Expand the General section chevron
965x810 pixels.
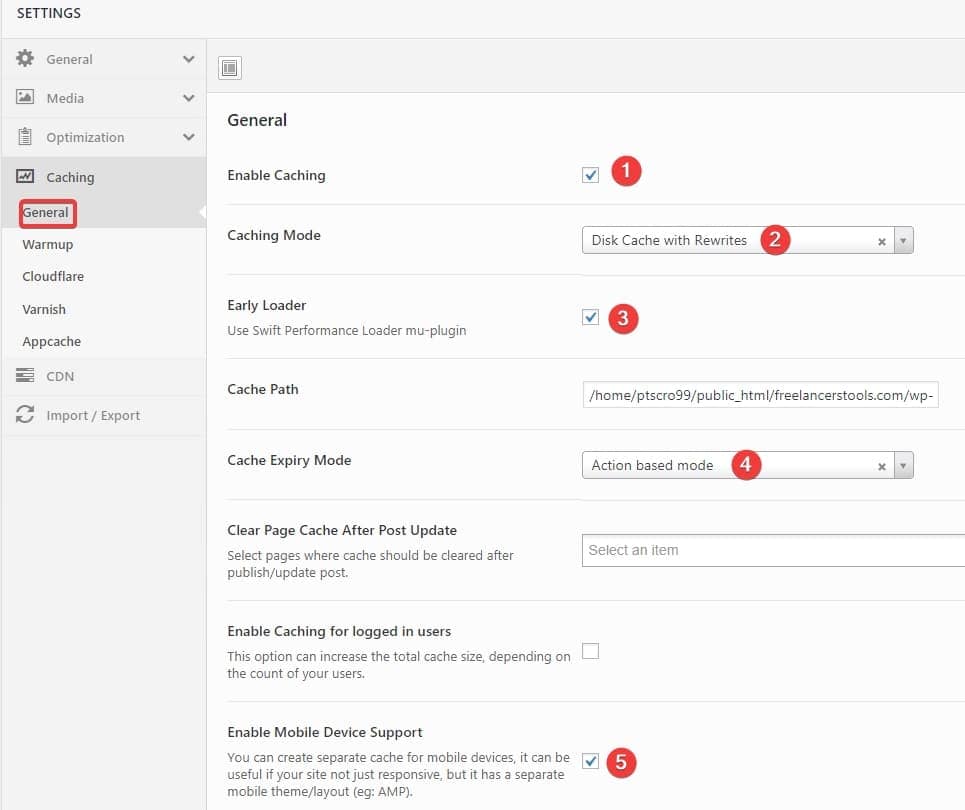[189, 59]
